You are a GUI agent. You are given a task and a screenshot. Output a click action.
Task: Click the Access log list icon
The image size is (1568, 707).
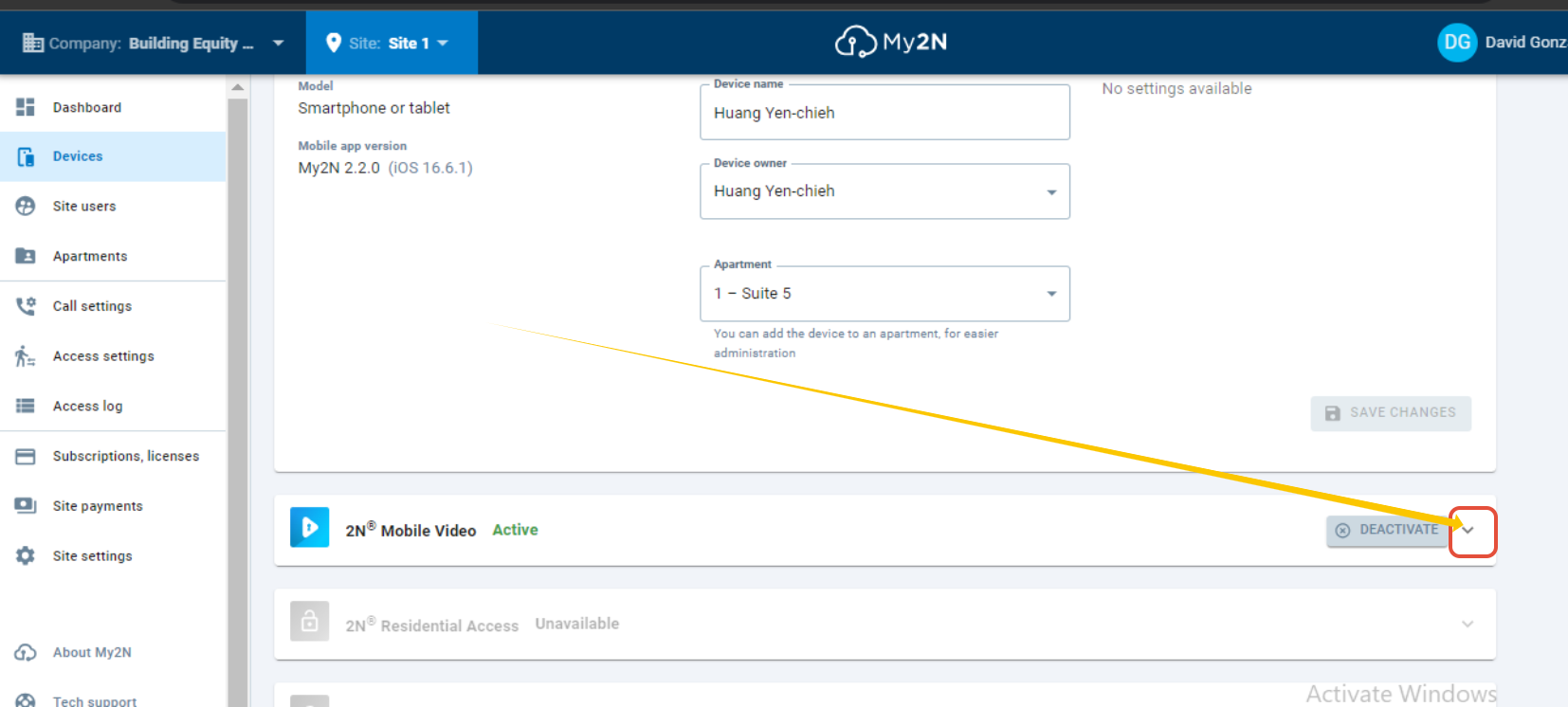(x=26, y=406)
